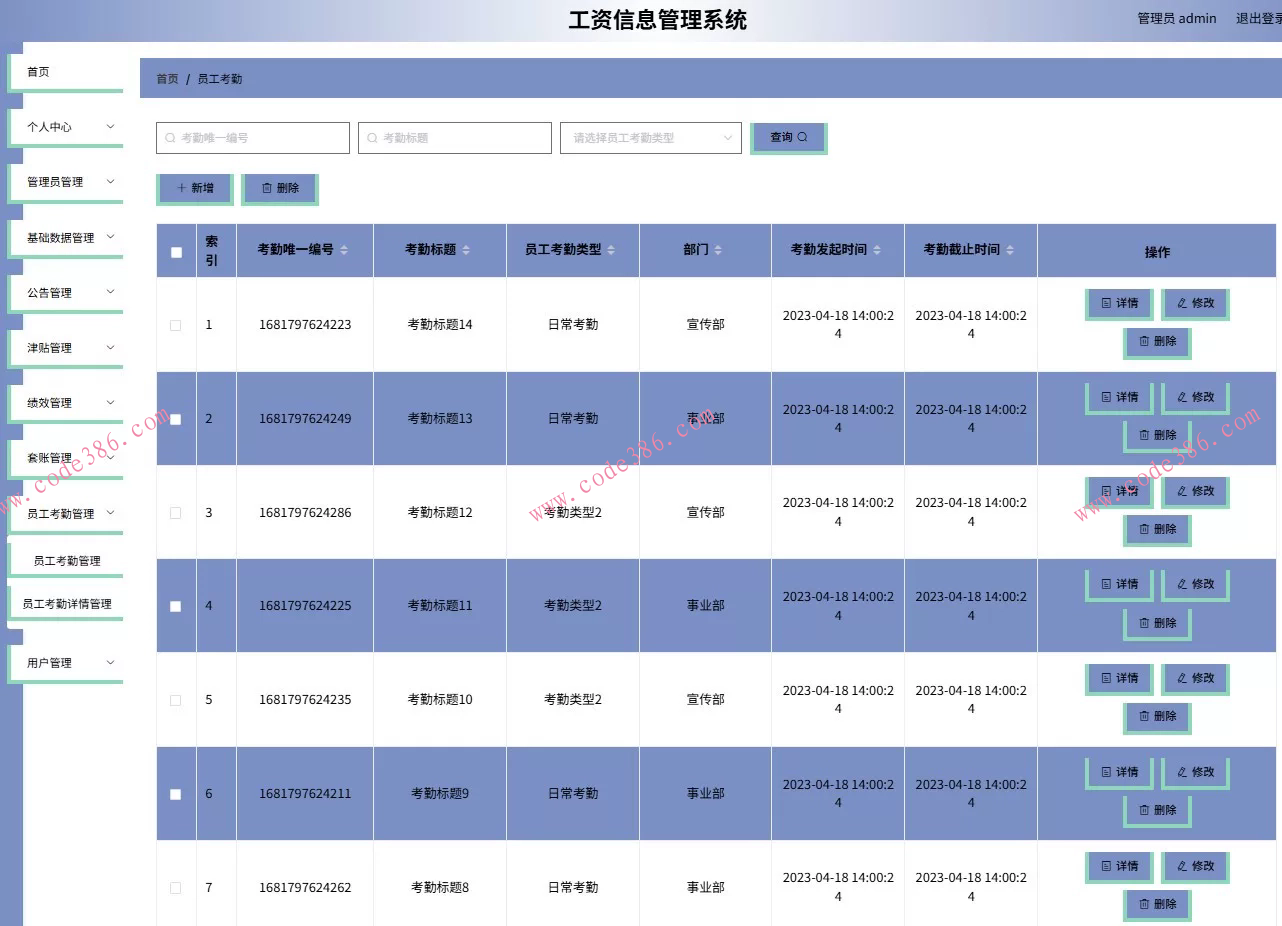Select the checkbox for row 考勤标题10

click(x=176, y=700)
